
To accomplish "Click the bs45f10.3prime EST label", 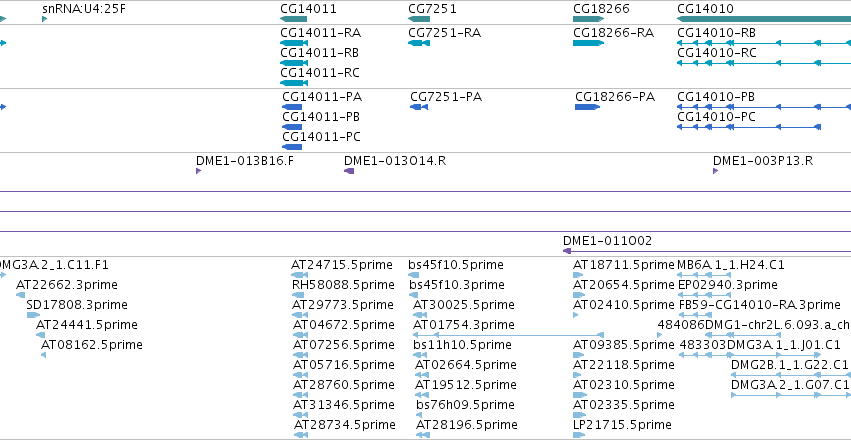I will coord(457,284).
